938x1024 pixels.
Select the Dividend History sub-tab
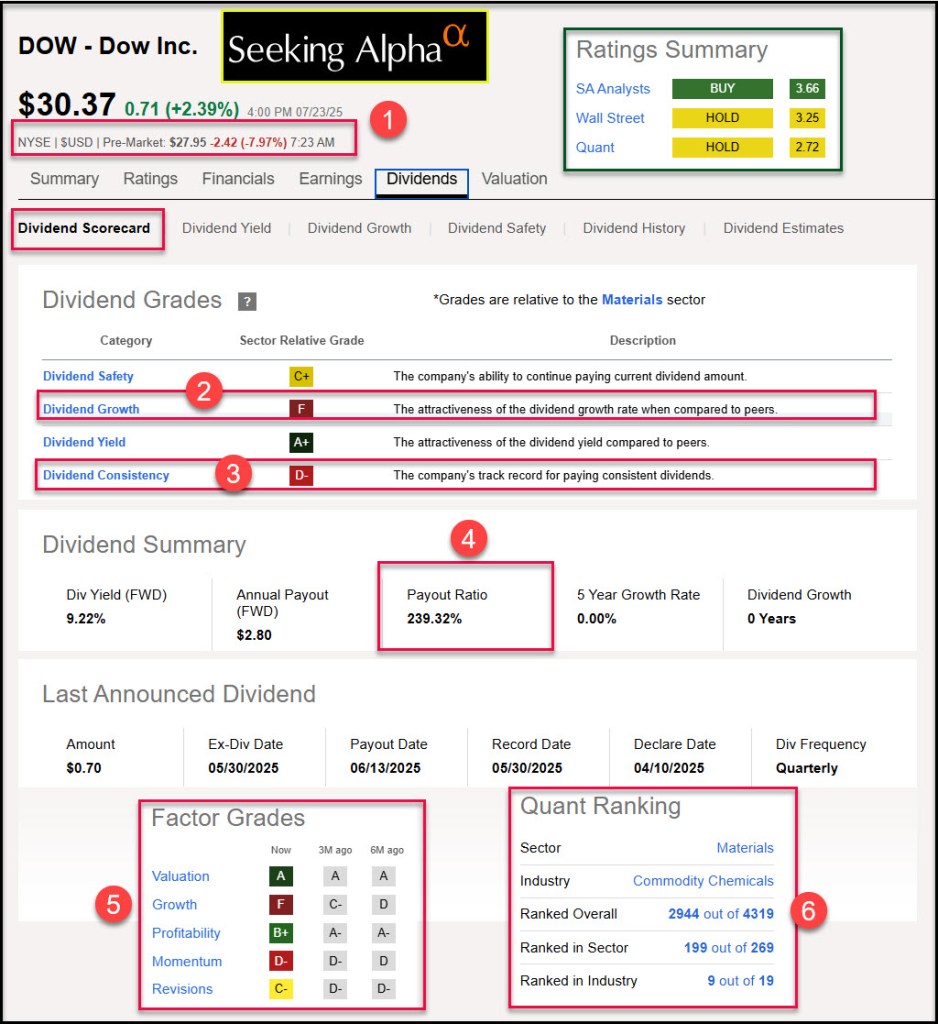[634, 228]
